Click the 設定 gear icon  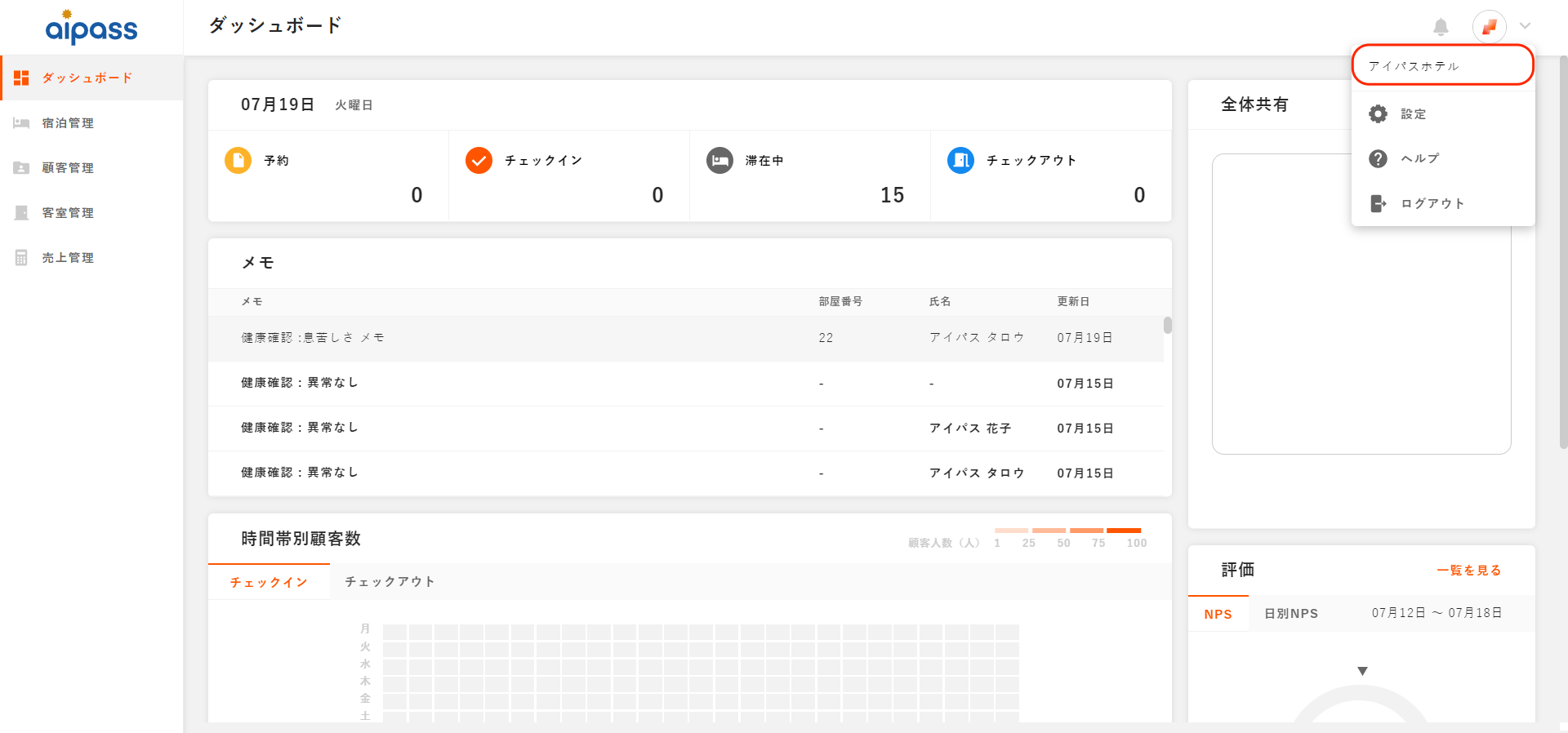pyautogui.click(x=1378, y=113)
